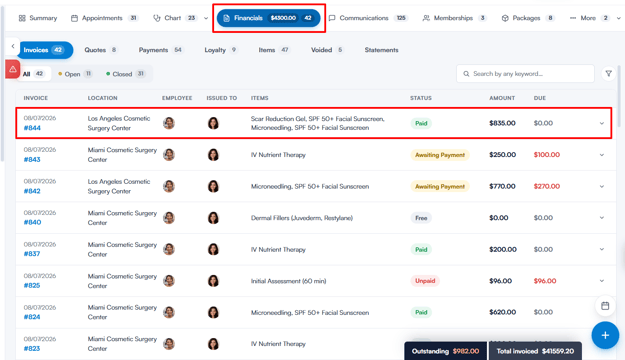Image resolution: width=625 pixels, height=360 pixels.
Task: Click the Unpaid badge on invoice #825
Action: (425, 281)
